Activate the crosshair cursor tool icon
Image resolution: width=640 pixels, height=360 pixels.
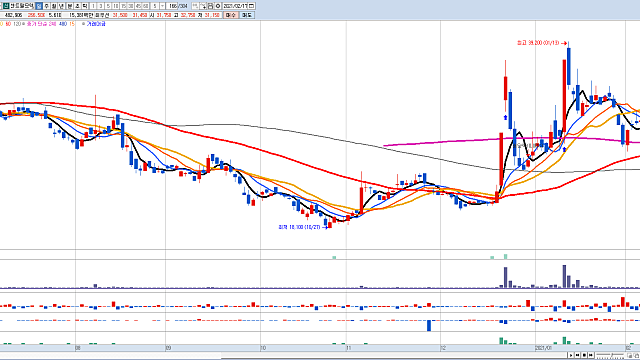(203, 6)
